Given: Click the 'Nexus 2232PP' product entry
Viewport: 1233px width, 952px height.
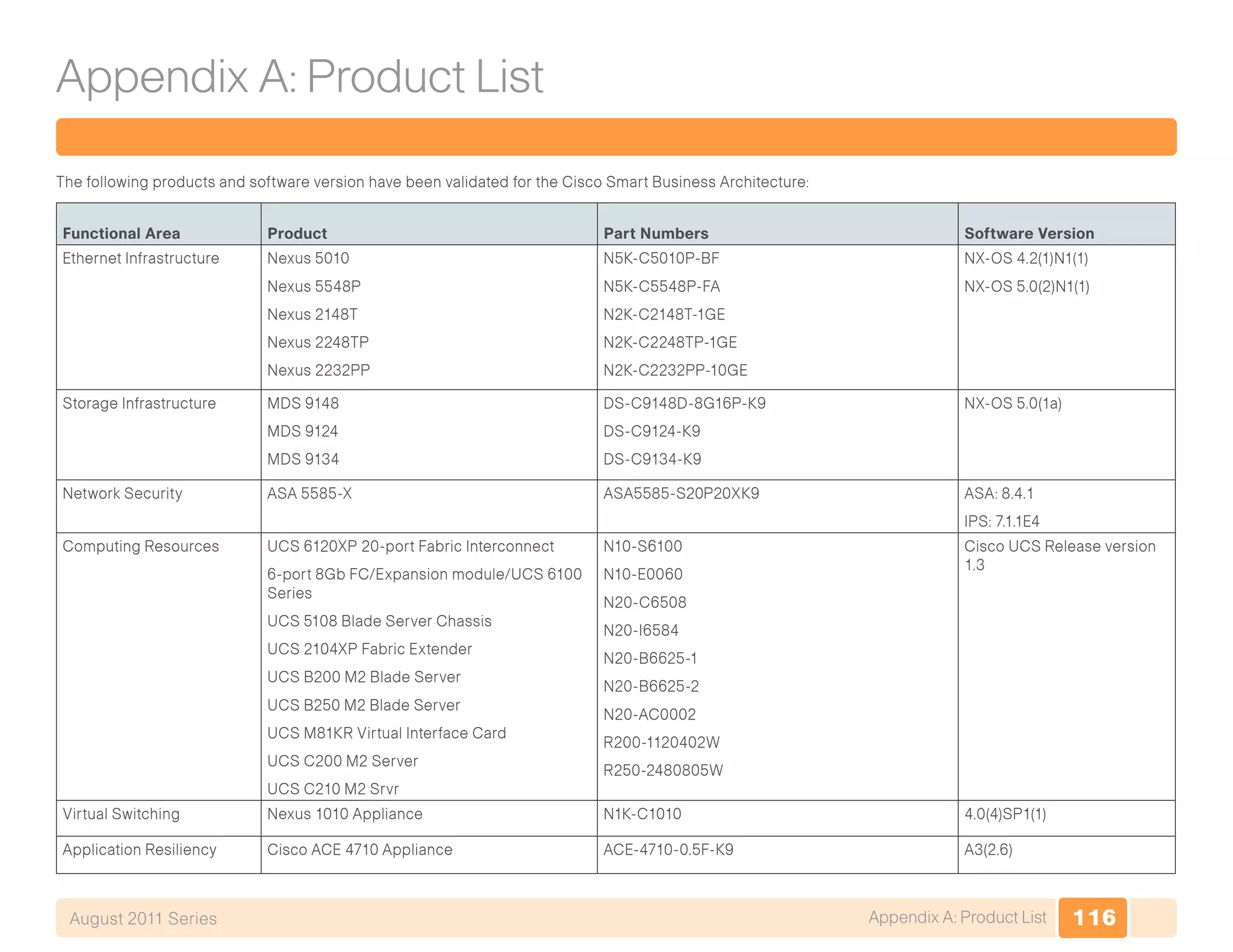Looking at the screenshot, I should [318, 370].
